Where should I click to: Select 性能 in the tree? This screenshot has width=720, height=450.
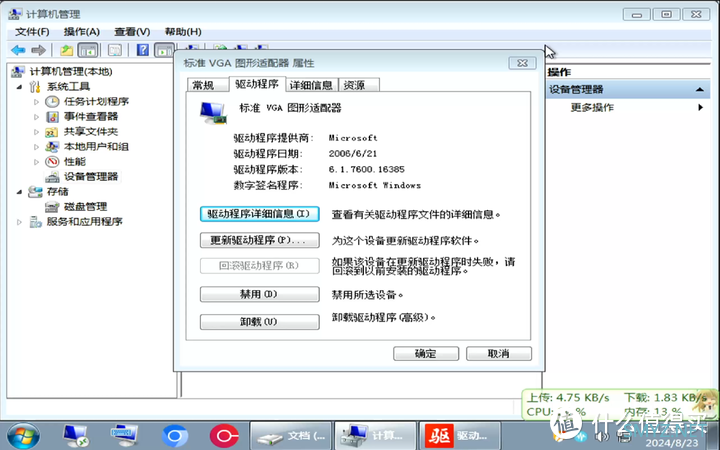point(74,162)
